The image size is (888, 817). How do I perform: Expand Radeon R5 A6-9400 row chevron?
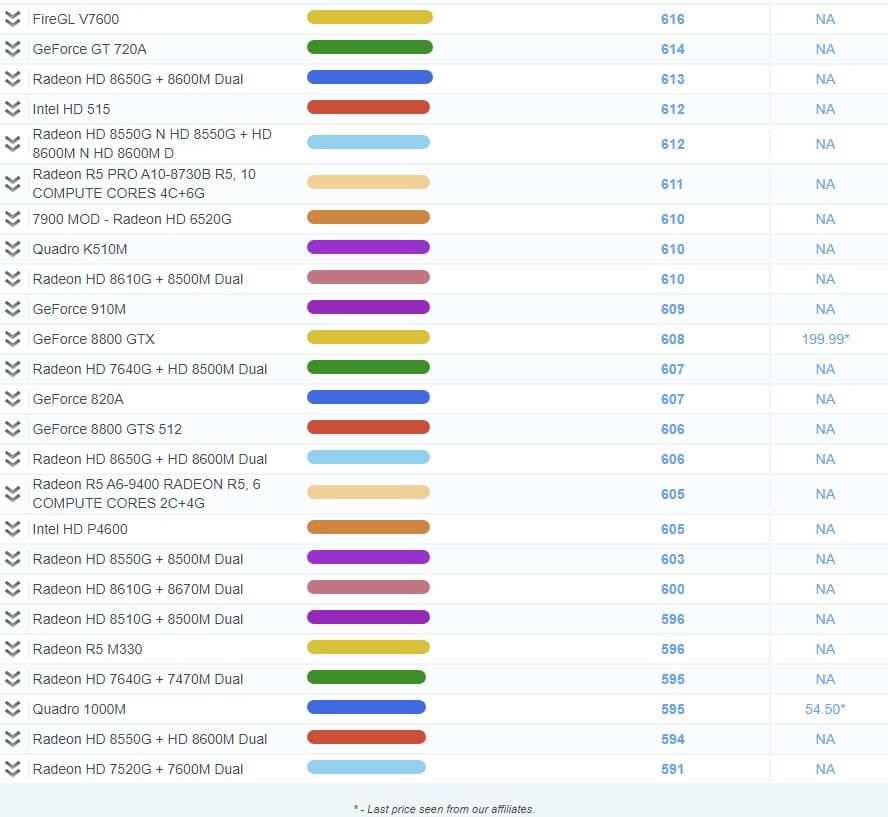click(x=12, y=494)
